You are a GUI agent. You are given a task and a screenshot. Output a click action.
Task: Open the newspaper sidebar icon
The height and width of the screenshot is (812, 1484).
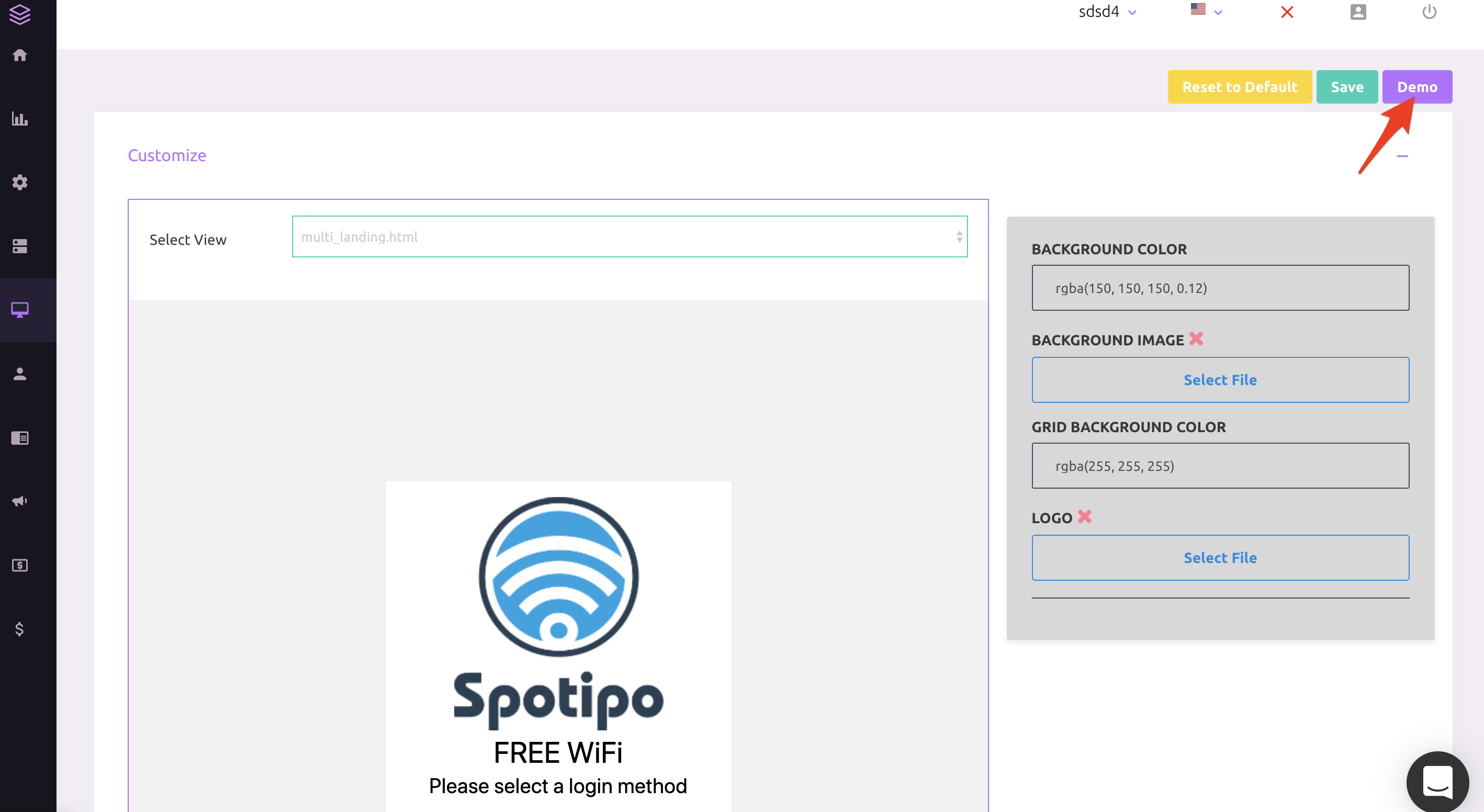coord(19,438)
